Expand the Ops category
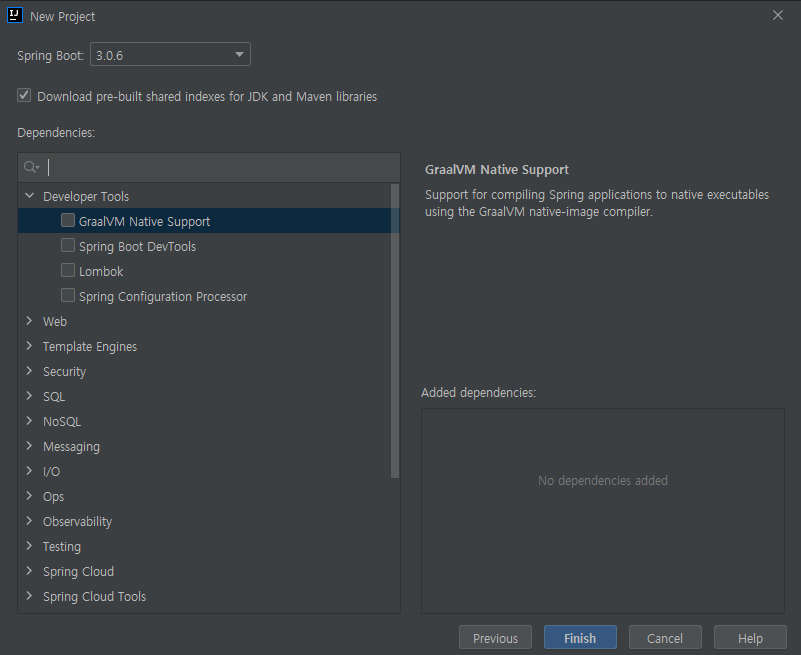801x655 pixels. click(x=30, y=496)
